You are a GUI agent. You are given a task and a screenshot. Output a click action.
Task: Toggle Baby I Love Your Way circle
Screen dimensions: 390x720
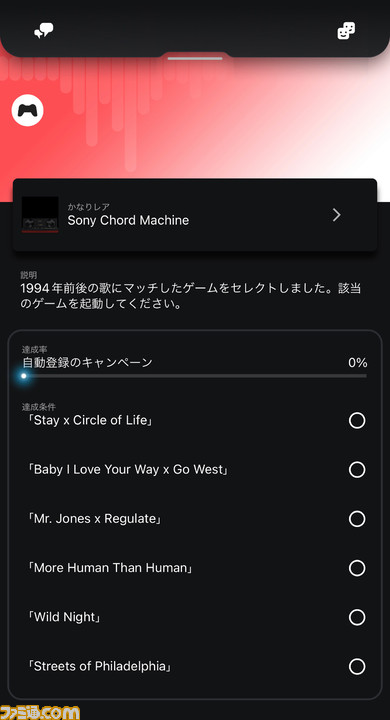357,470
